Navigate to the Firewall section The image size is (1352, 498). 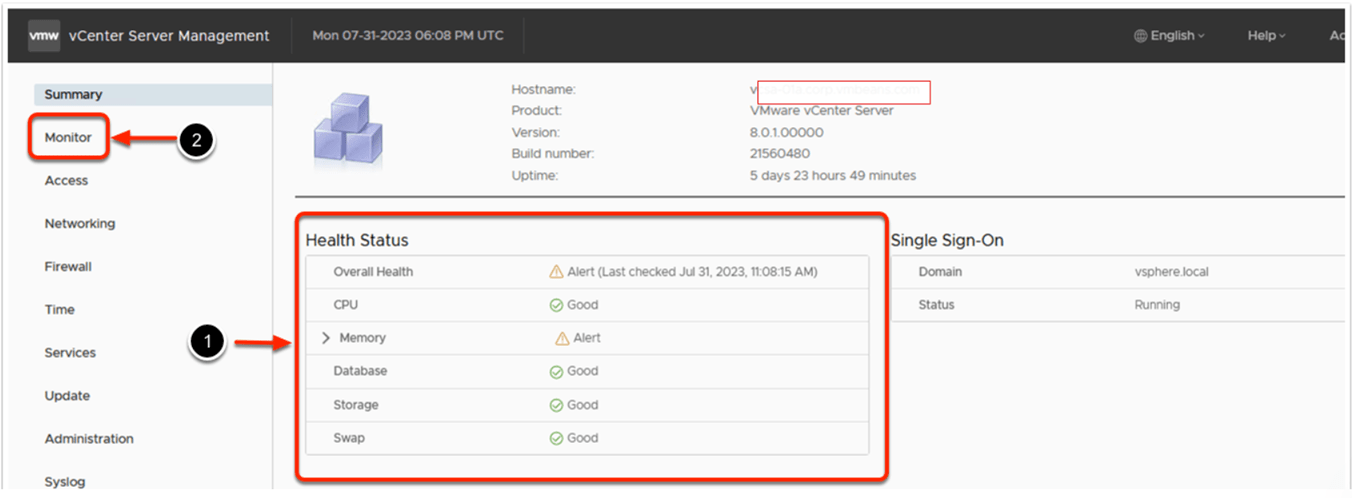[x=68, y=267]
